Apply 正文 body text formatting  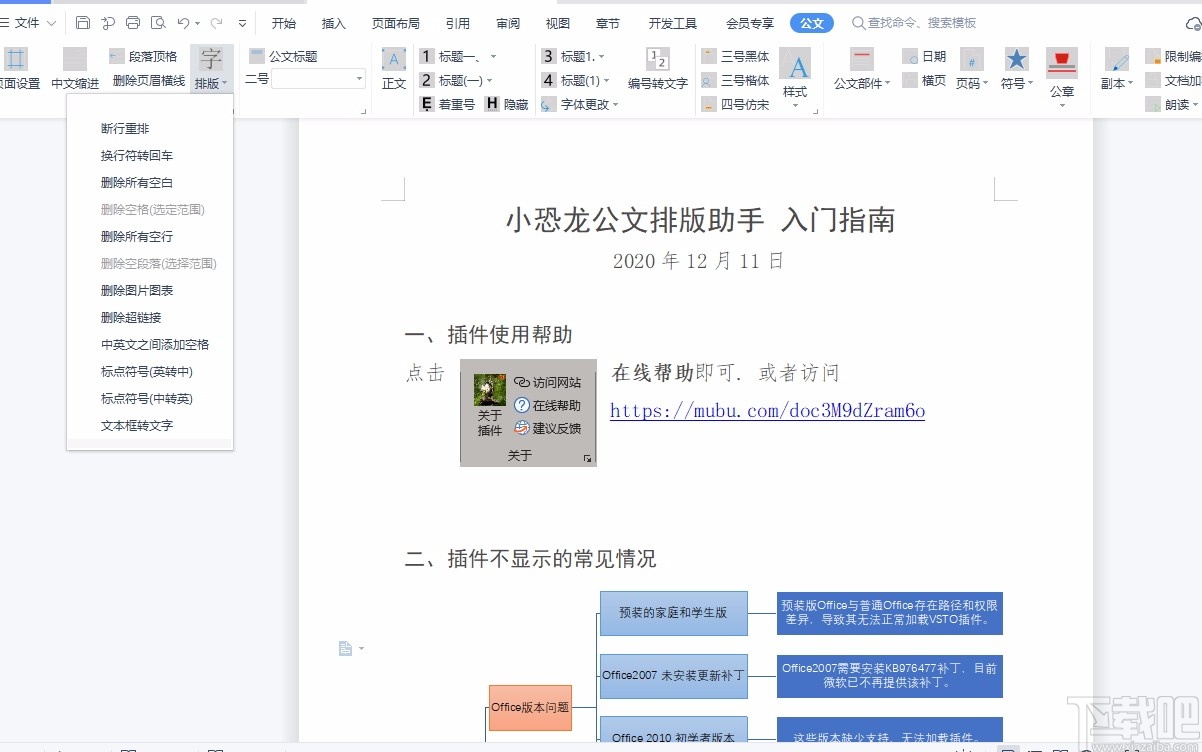pyautogui.click(x=392, y=72)
